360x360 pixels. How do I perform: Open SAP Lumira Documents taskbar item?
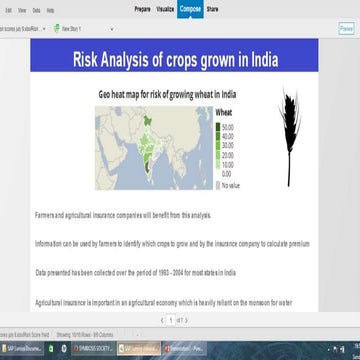pos(22,349)
